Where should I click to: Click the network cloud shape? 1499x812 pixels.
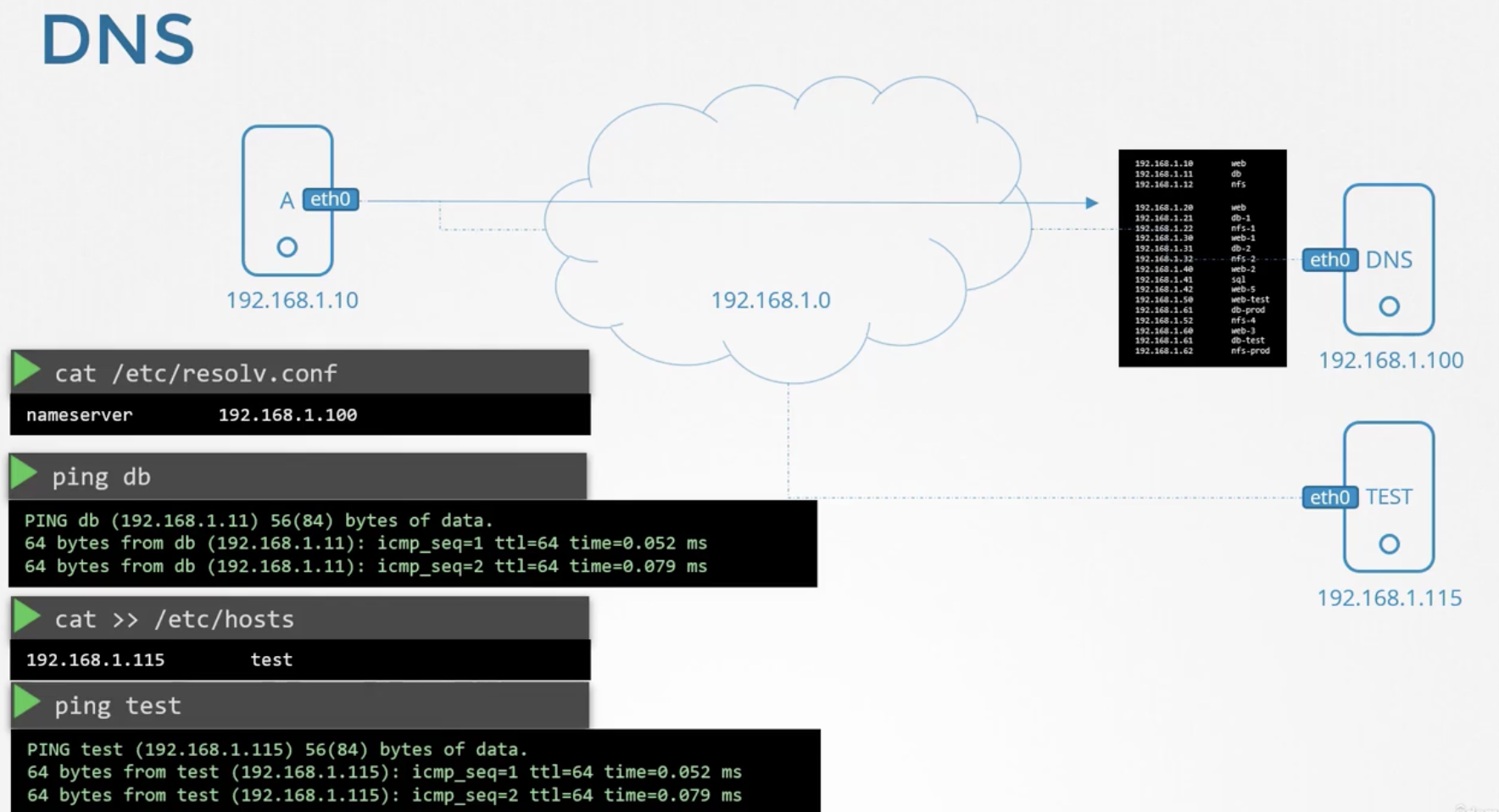[787, 229]
